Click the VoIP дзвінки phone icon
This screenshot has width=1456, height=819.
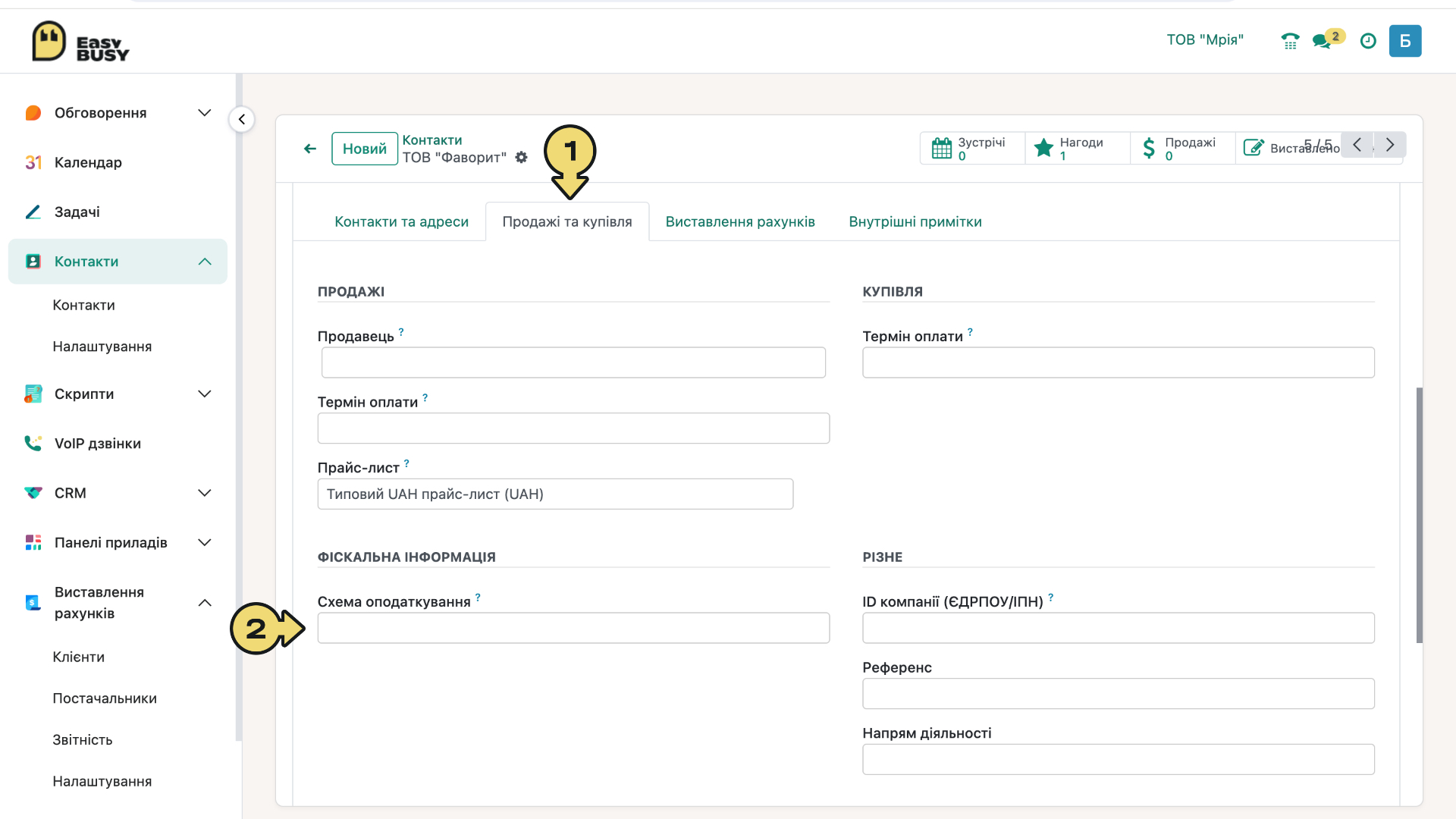pos(33,443)
